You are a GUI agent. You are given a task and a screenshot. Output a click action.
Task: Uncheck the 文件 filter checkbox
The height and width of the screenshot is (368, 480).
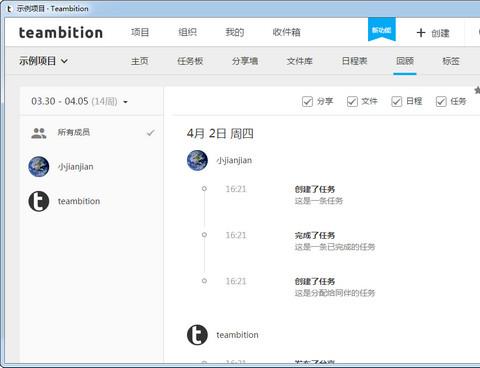[352, 101]
